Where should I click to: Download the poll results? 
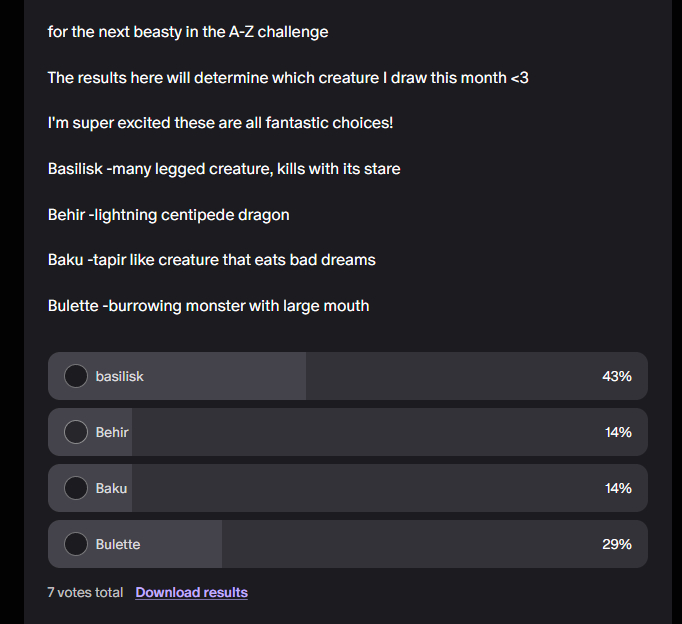(x=191, y=592)
